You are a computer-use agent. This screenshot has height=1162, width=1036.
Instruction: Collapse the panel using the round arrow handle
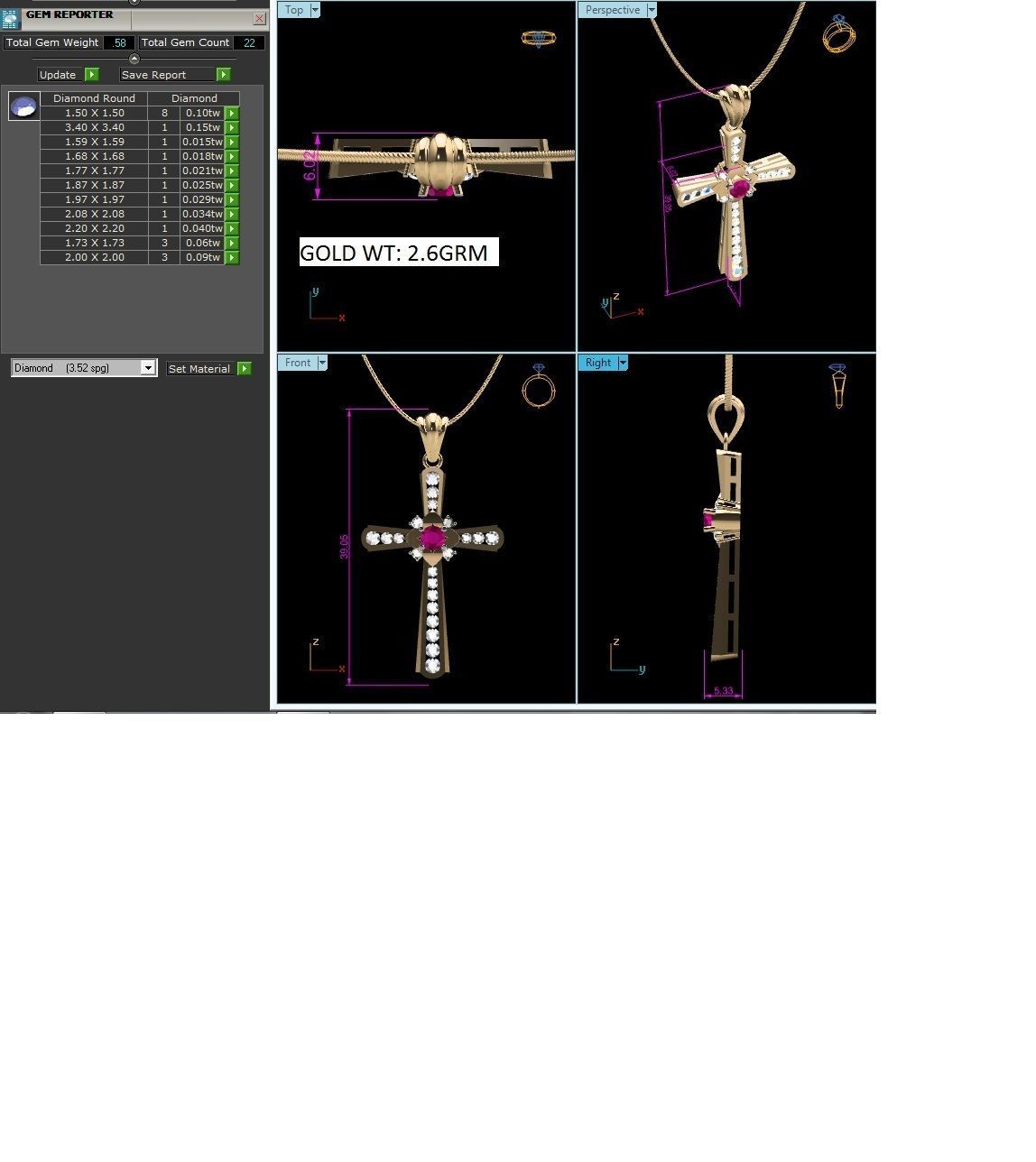coord(134,59)
